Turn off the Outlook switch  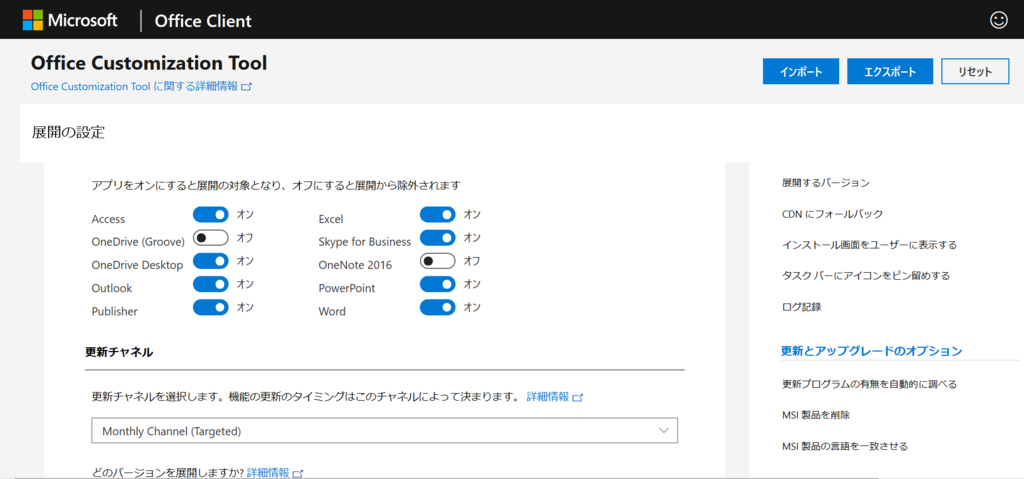pyautogui.click(x=210, y=284)
